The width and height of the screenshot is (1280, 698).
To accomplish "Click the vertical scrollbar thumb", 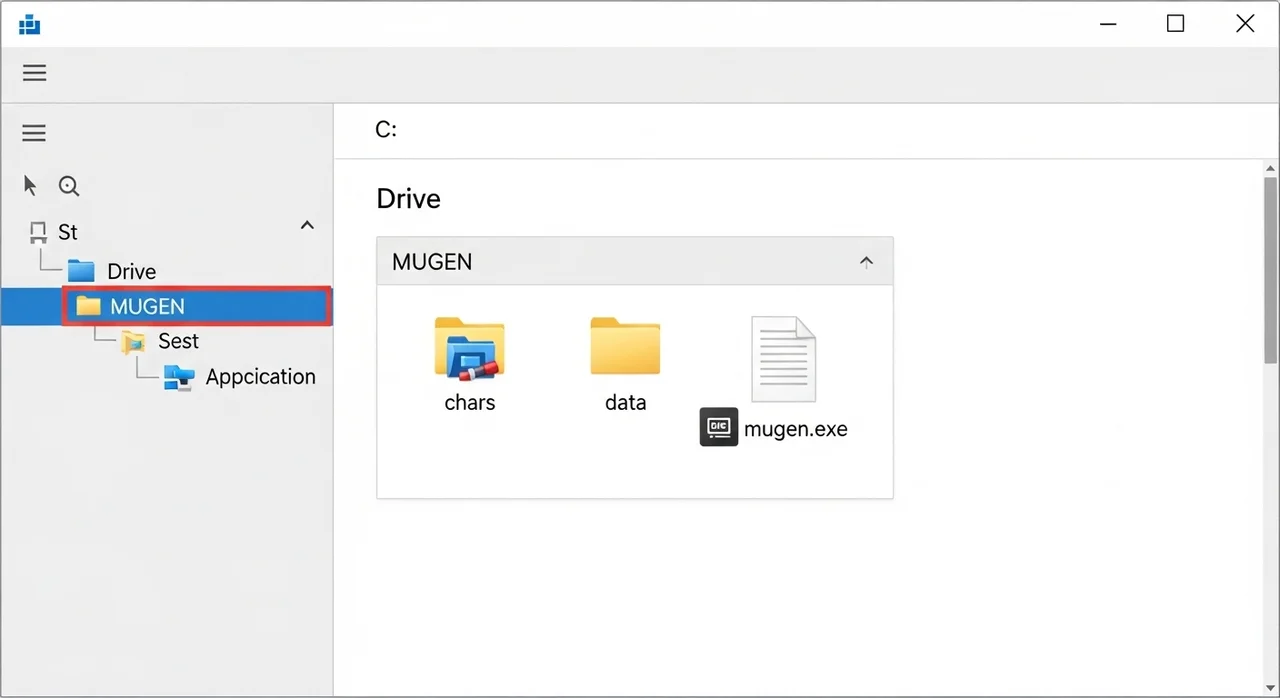I will (x=1270, y=270).
